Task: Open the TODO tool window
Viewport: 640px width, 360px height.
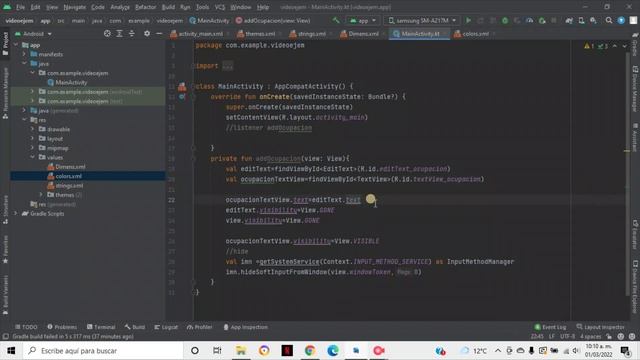Action: point(26,327)
